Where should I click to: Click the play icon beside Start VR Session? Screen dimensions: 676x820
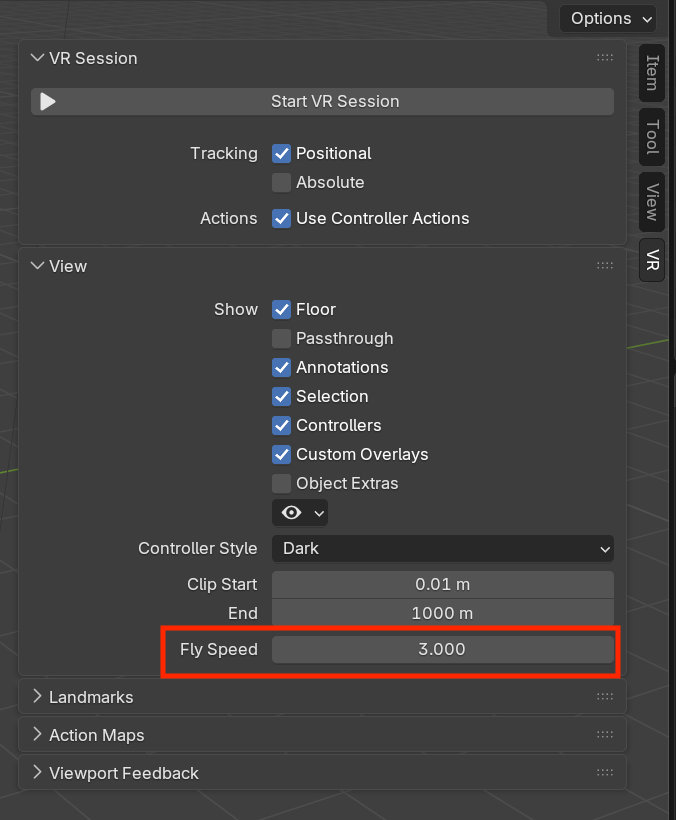click(48, 102)
